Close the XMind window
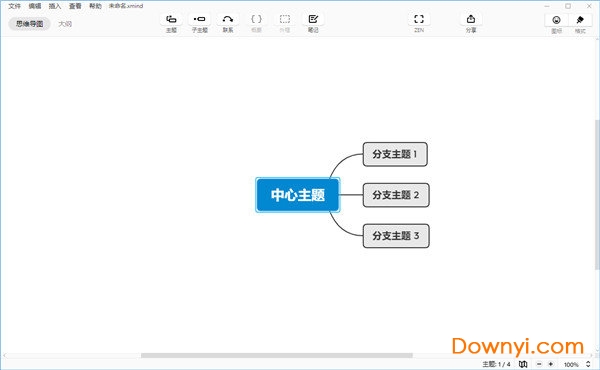This screenshot has height=370, width=600. tap(589, 6)
